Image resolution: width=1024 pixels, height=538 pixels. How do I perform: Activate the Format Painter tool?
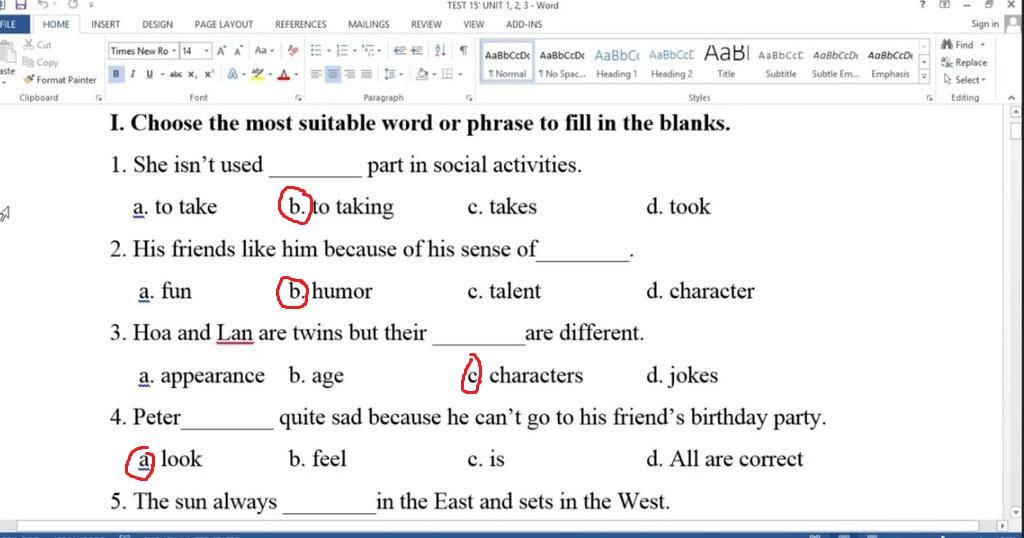pos(59,80)
